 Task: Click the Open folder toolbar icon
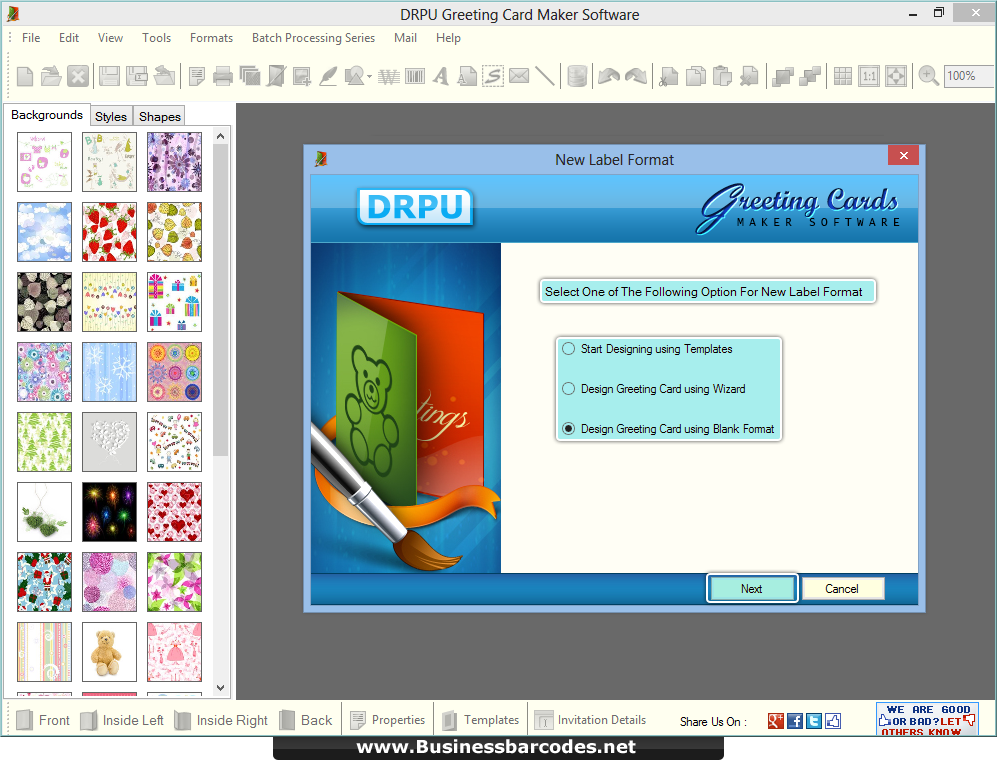click(x=51, y=76)
